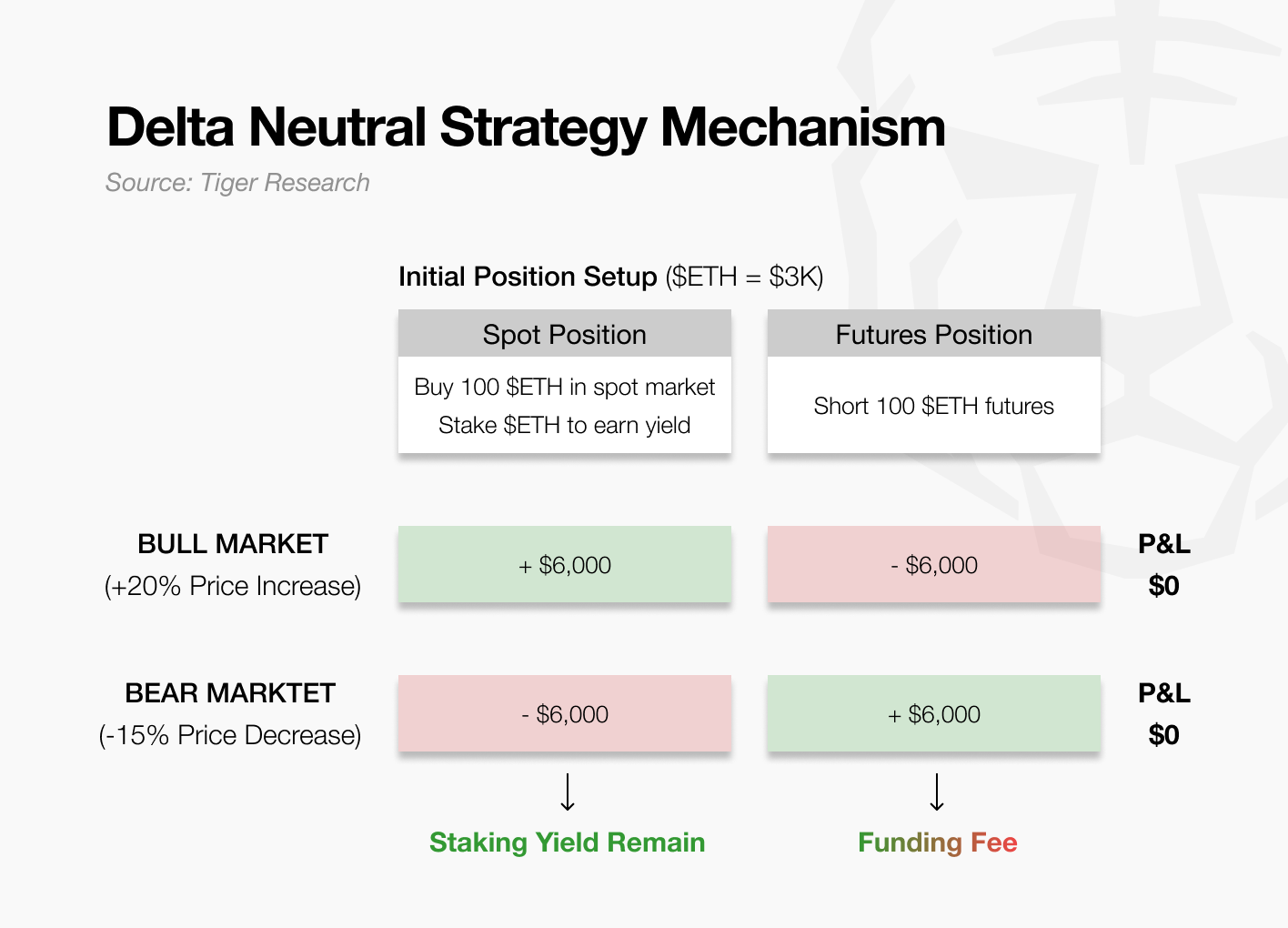
Task: Click the Funding Fee label
Action: point(938,842)
